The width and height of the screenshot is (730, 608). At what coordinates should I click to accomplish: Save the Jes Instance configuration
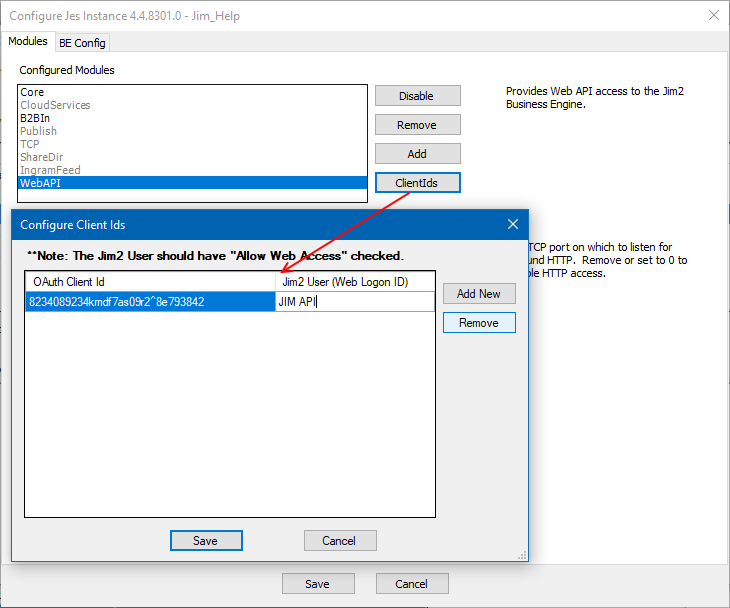pyautogui.click(x=318, y=584)
